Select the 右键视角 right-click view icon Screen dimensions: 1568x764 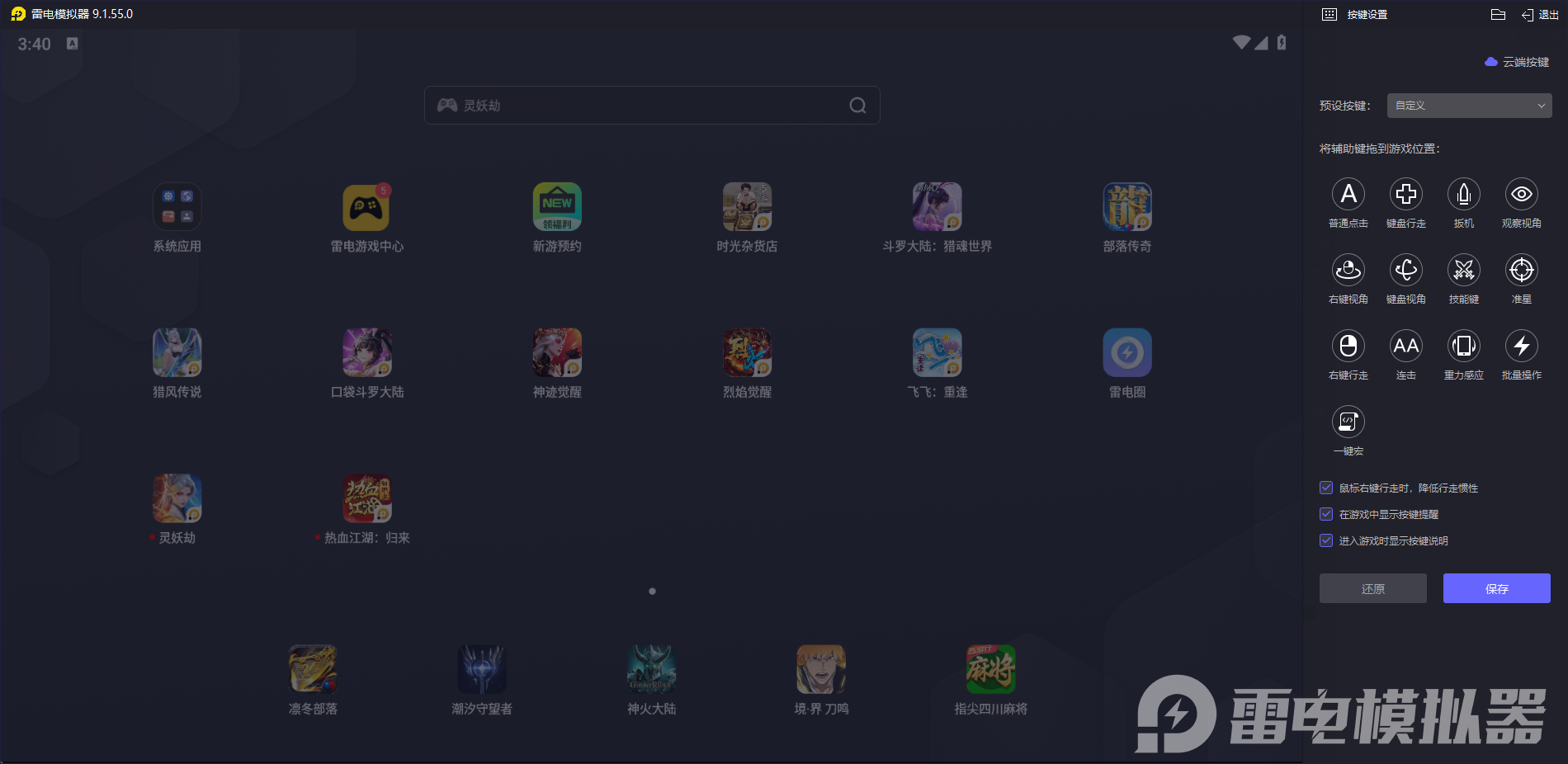[1348, 270]
